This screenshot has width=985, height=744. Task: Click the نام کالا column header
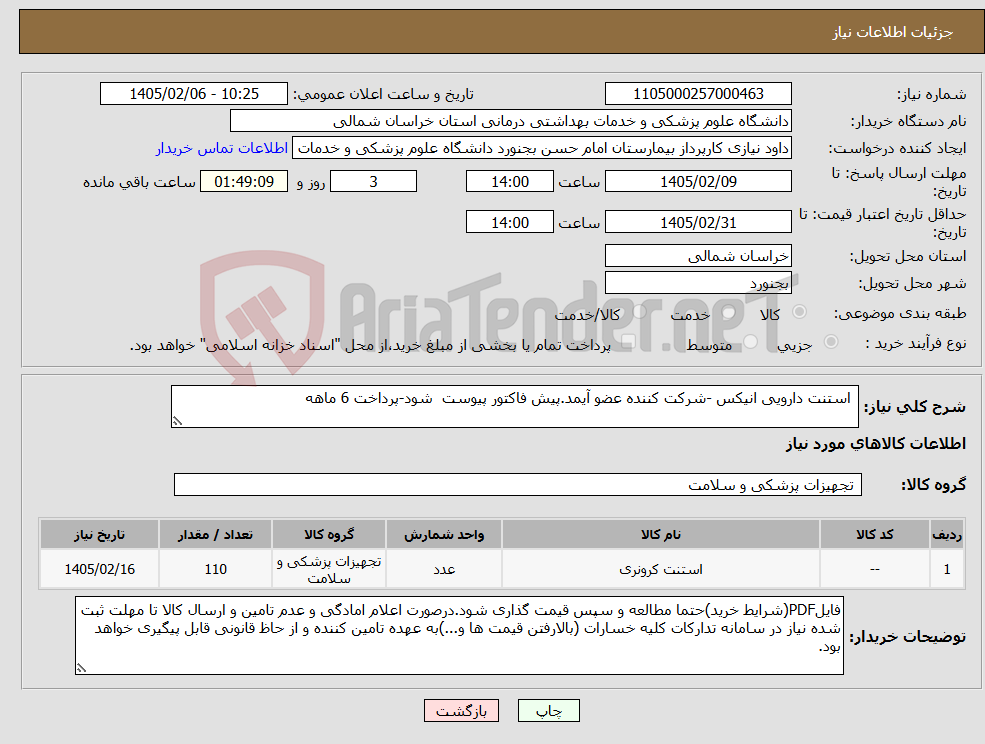[660, 534]
